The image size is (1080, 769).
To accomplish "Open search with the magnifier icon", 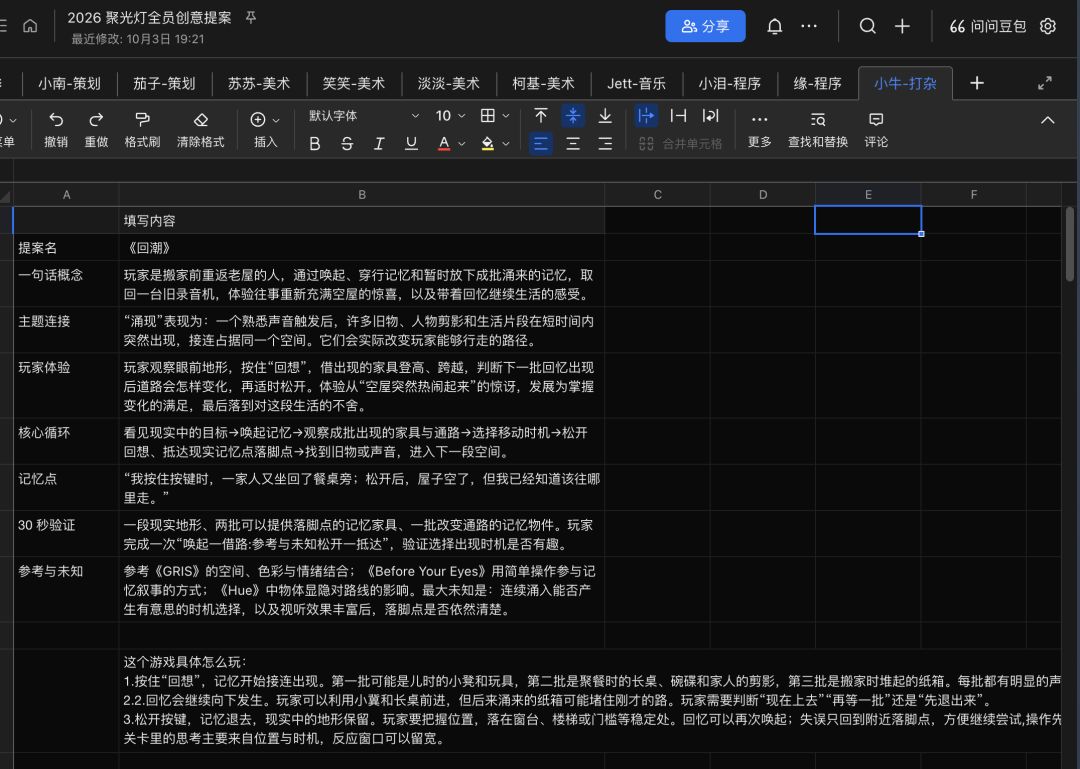I will point(868,26).
